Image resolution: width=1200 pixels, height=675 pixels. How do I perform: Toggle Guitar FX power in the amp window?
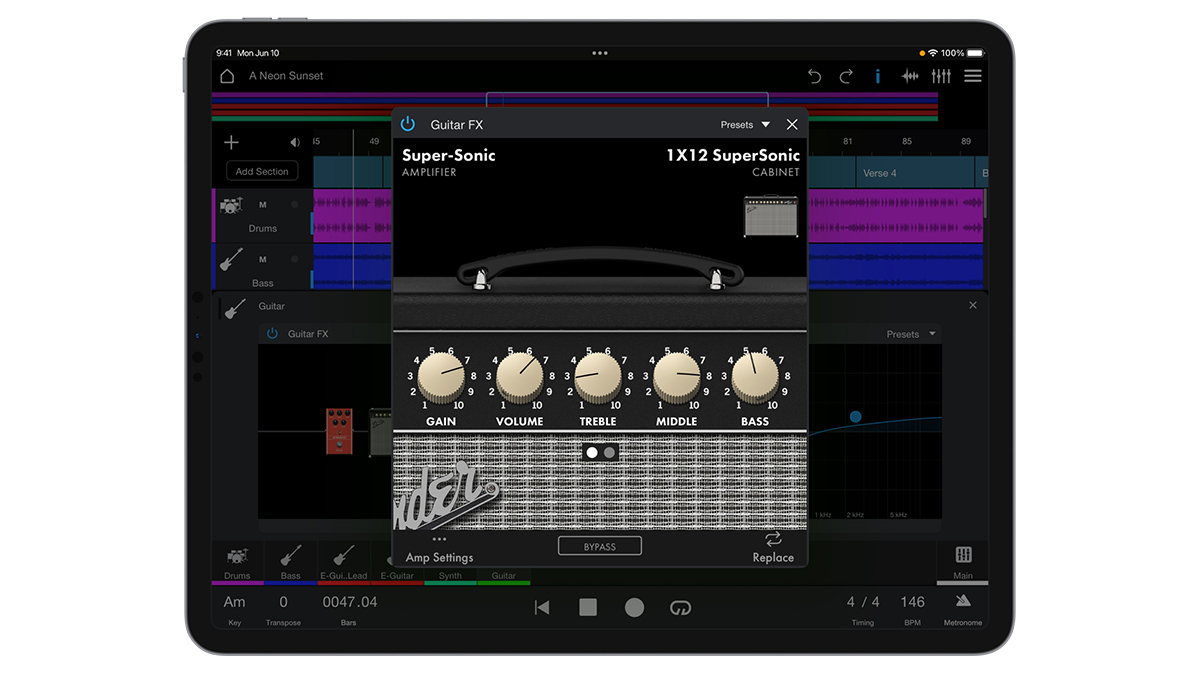408,124
